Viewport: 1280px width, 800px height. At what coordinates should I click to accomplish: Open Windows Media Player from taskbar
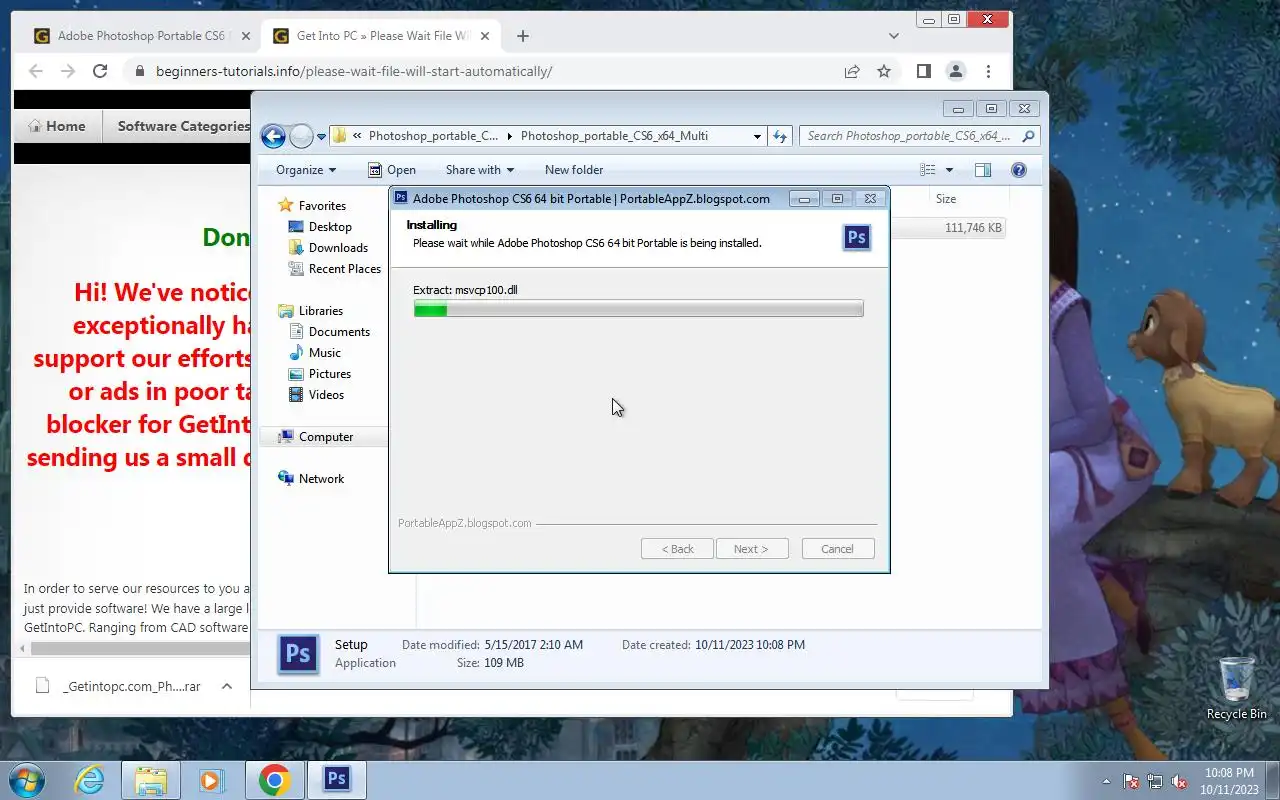click(x=211, y=780)
